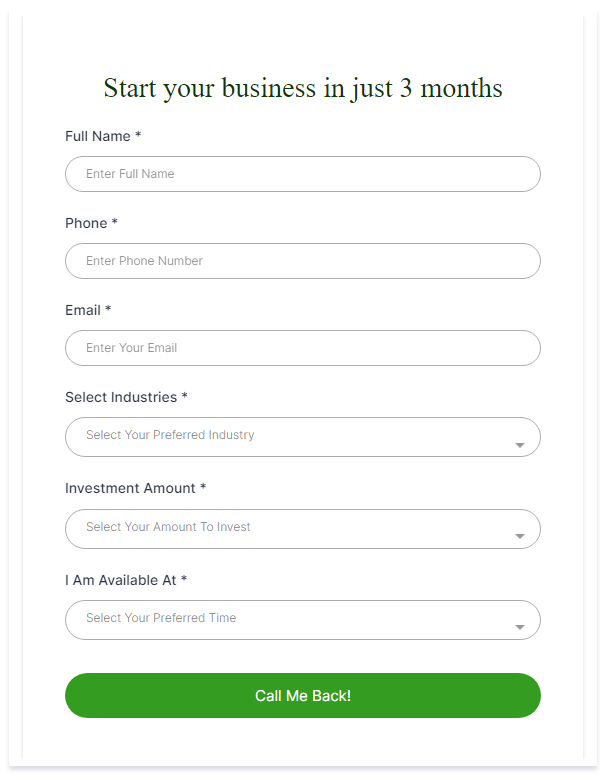609x780 pixels.
Task: Open the Select Your Preferred Industry dropdown
Action: point(303,437)
